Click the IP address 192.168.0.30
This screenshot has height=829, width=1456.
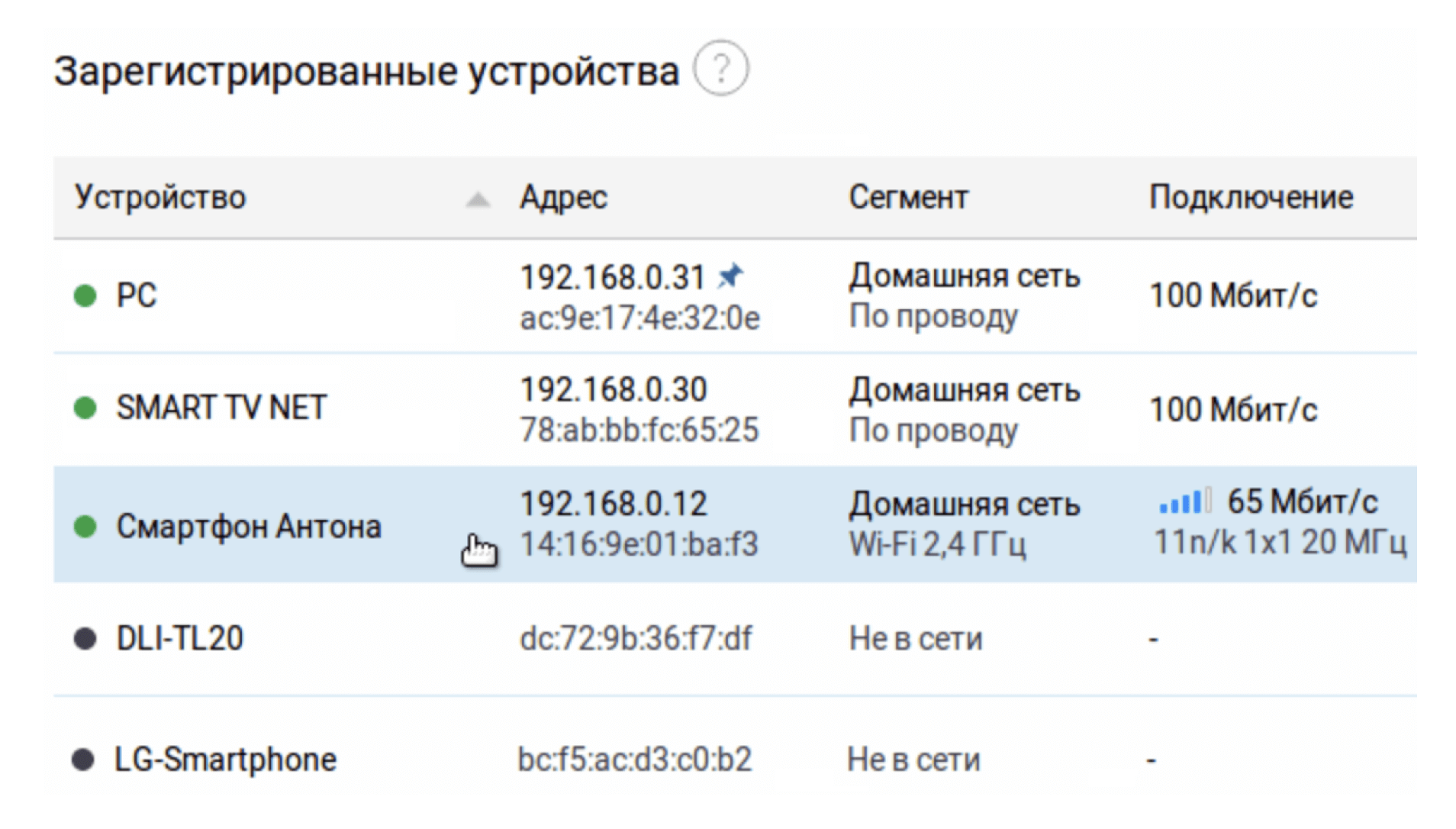(614, 390)
